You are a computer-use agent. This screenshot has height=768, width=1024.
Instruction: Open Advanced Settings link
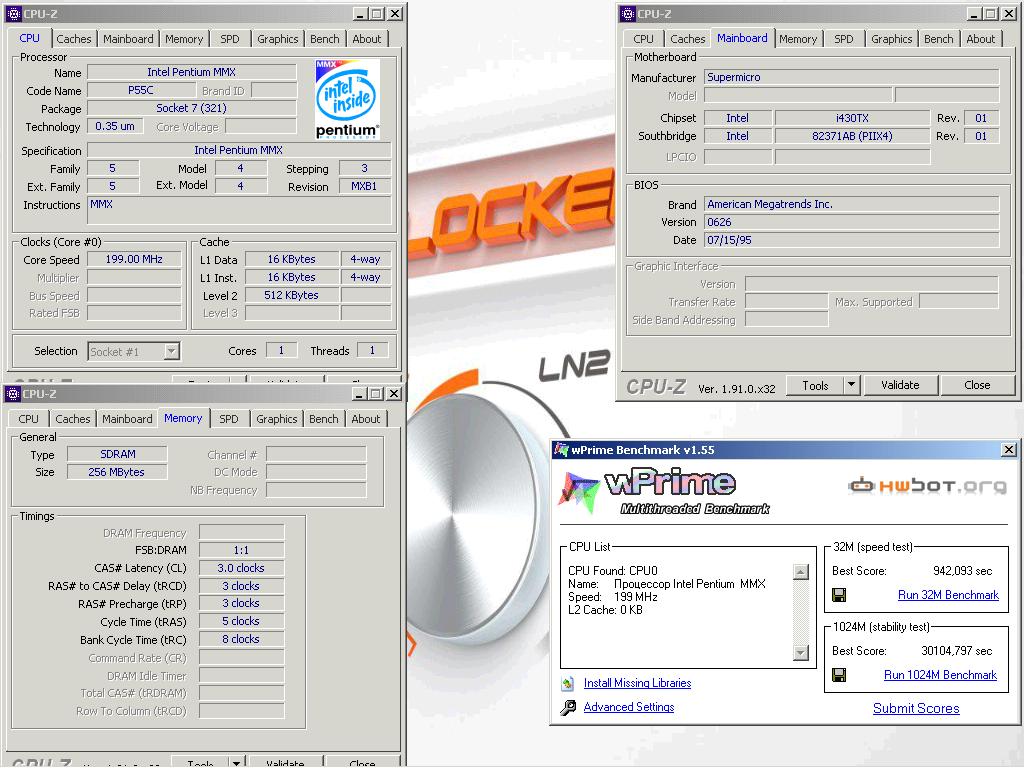click(x=629, y=707)
